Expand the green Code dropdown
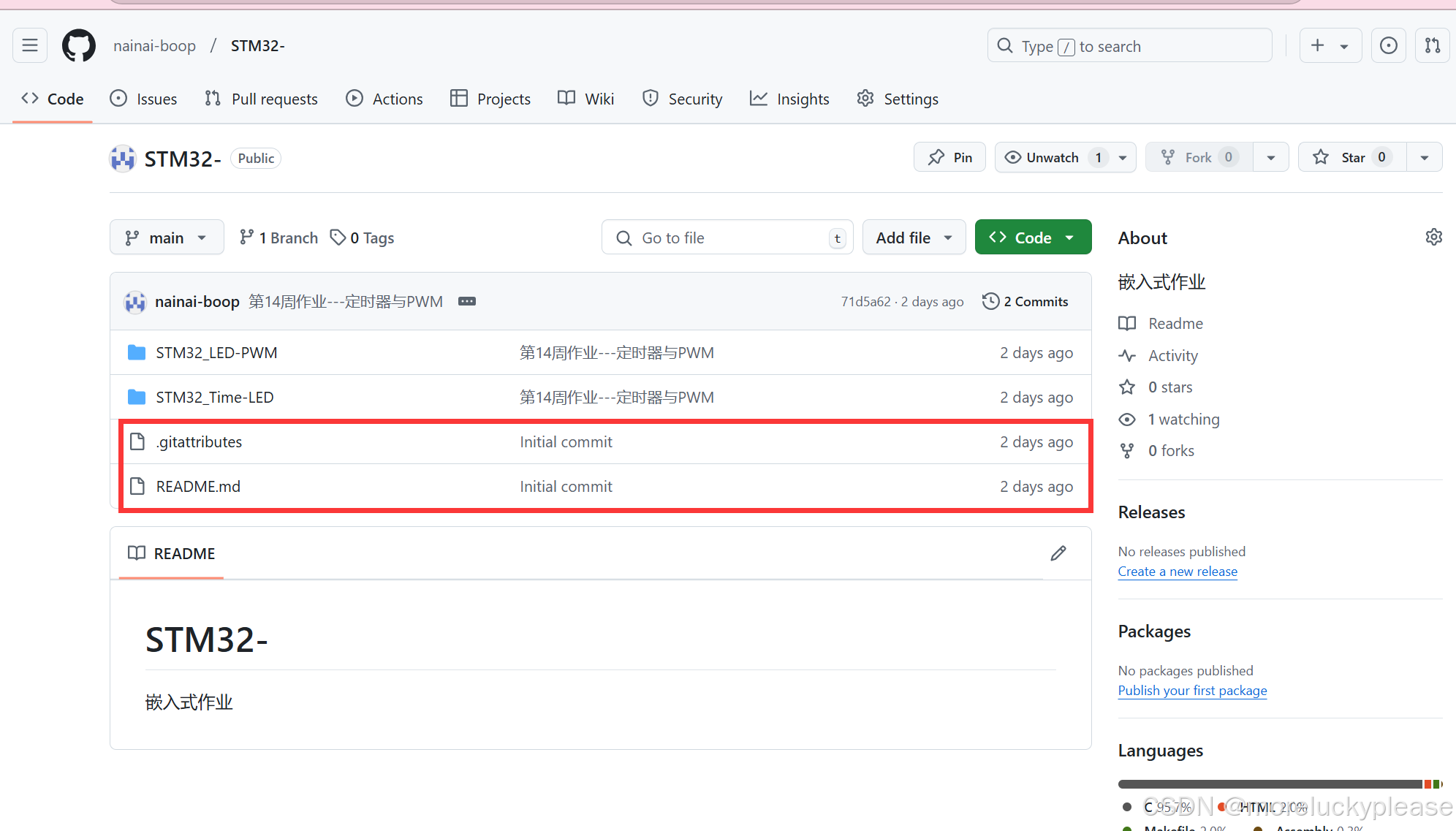The width and height of the screenshot is (1456, 831). point(1032,238)
